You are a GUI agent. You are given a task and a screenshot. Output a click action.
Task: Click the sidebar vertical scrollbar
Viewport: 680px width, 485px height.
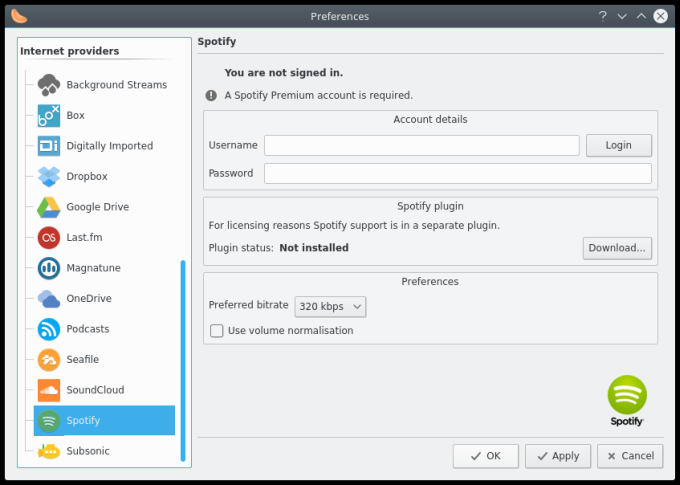[183, 360]
